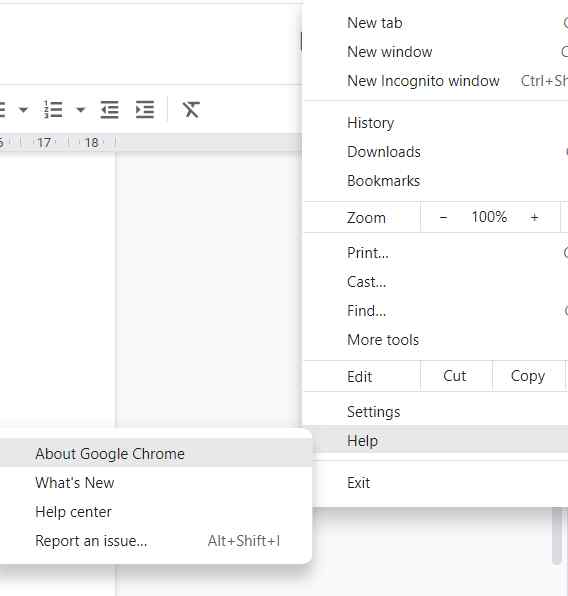Screen dimensions: 568x596
Task: Open What's New page
Action: (x=156, y=483)
